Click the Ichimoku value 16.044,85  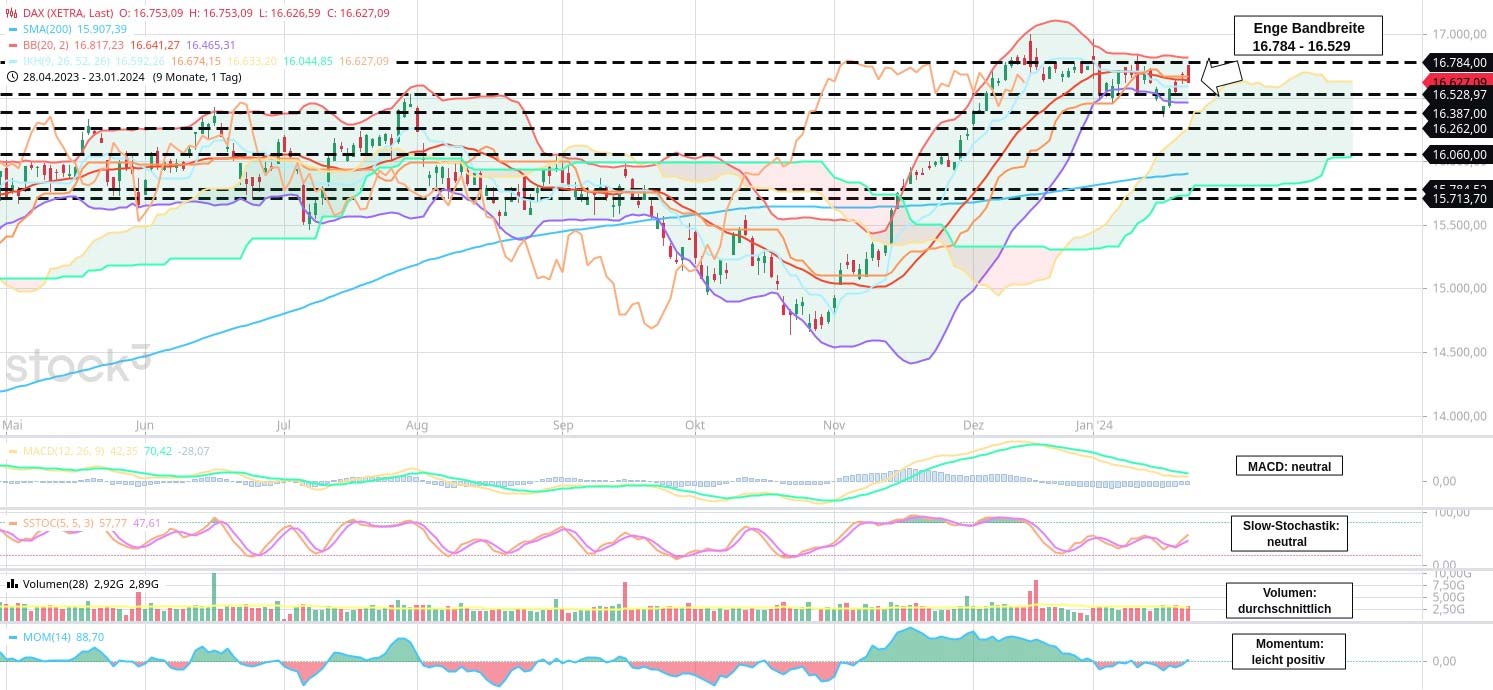pyautogui.click(x=308, y=61)
